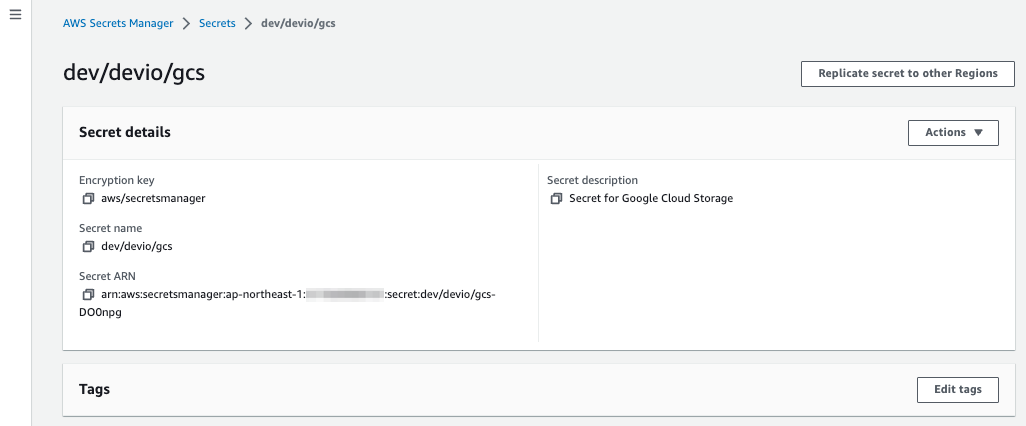This screenshot has height=426, width=1026.
Task: Go to AWS Secrets Manager breadcrumb
Action: tap(118, 24)
